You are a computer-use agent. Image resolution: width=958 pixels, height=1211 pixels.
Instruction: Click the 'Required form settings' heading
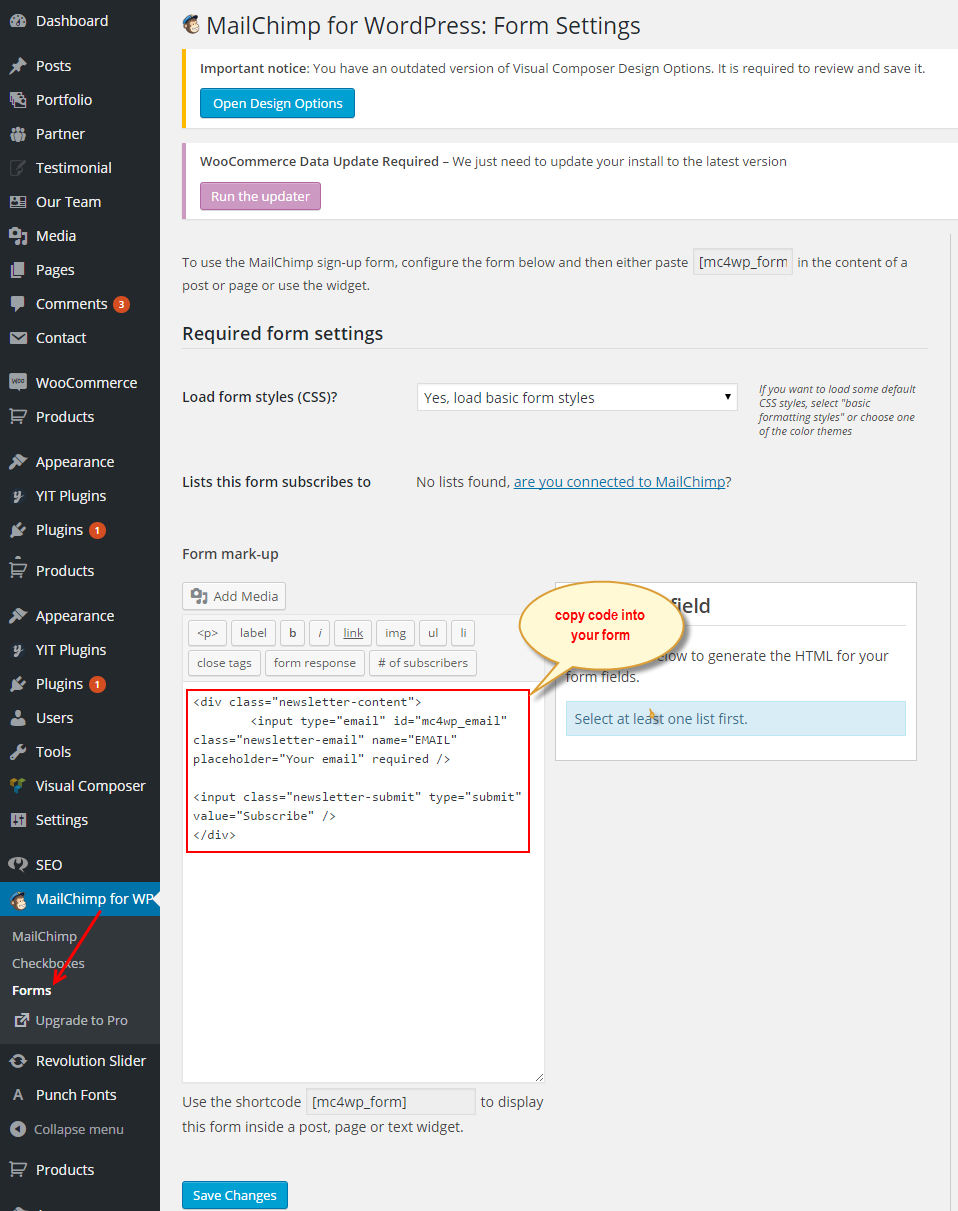[283, 334]
